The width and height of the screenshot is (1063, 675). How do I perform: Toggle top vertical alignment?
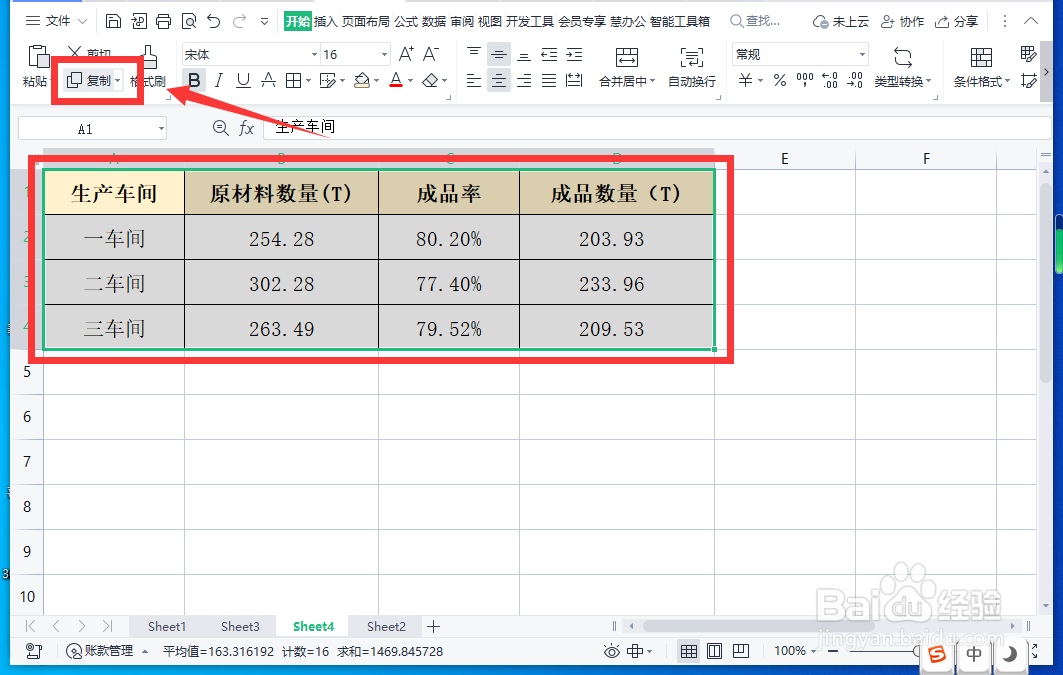(474, 54)
